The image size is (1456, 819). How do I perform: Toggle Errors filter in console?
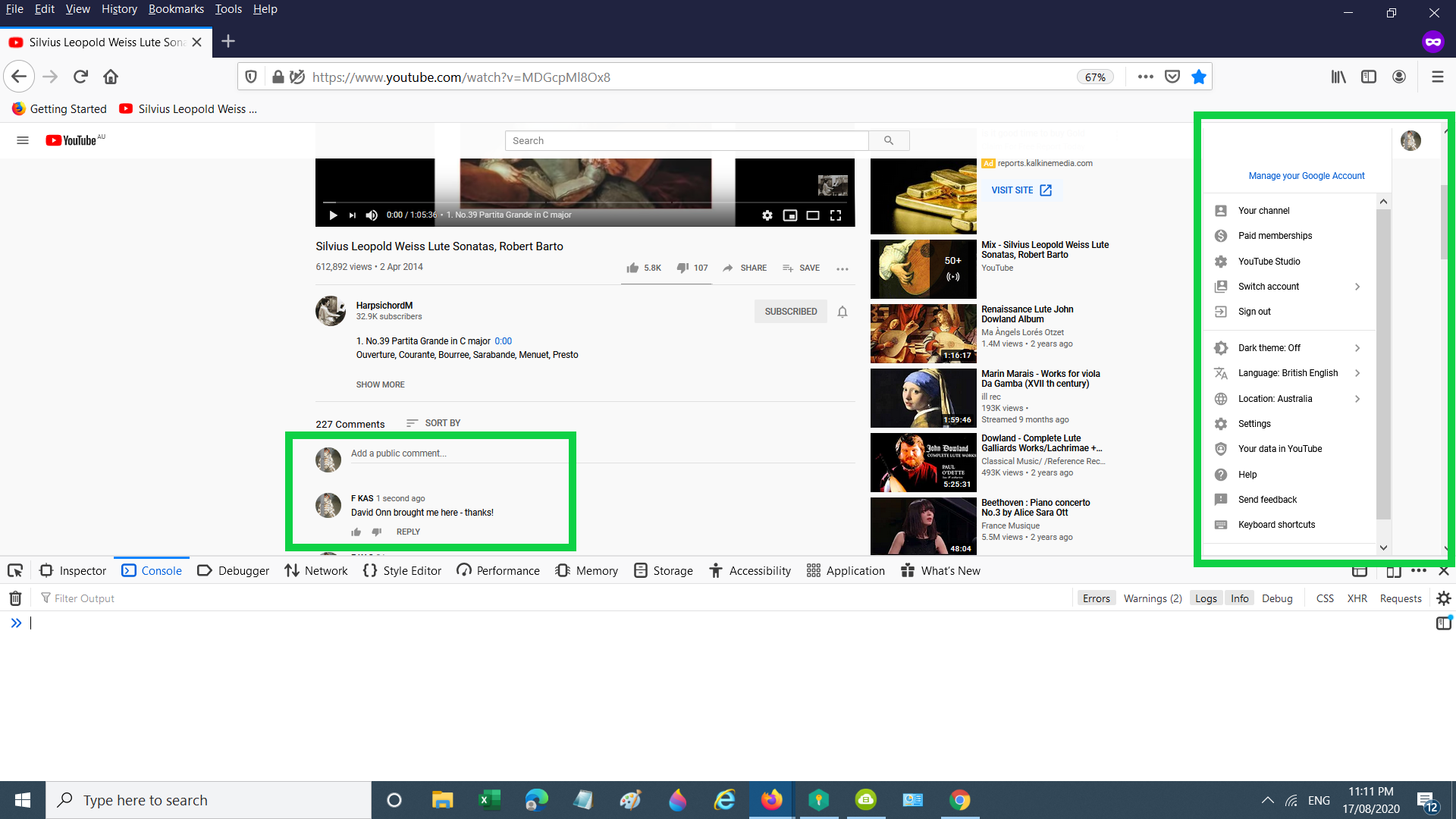1096,598
